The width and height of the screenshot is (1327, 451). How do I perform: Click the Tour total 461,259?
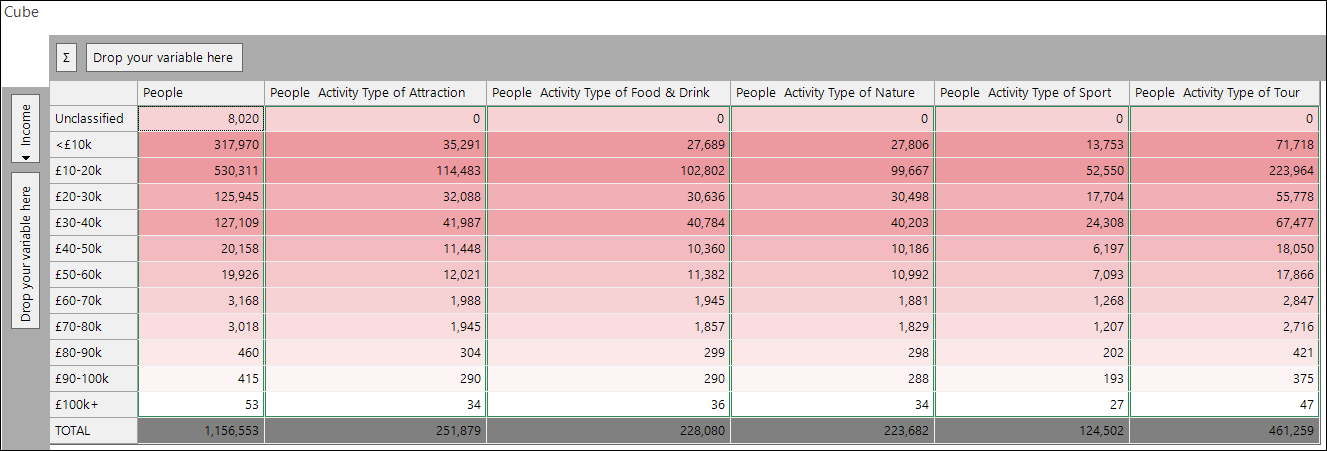click(1225, 430)
